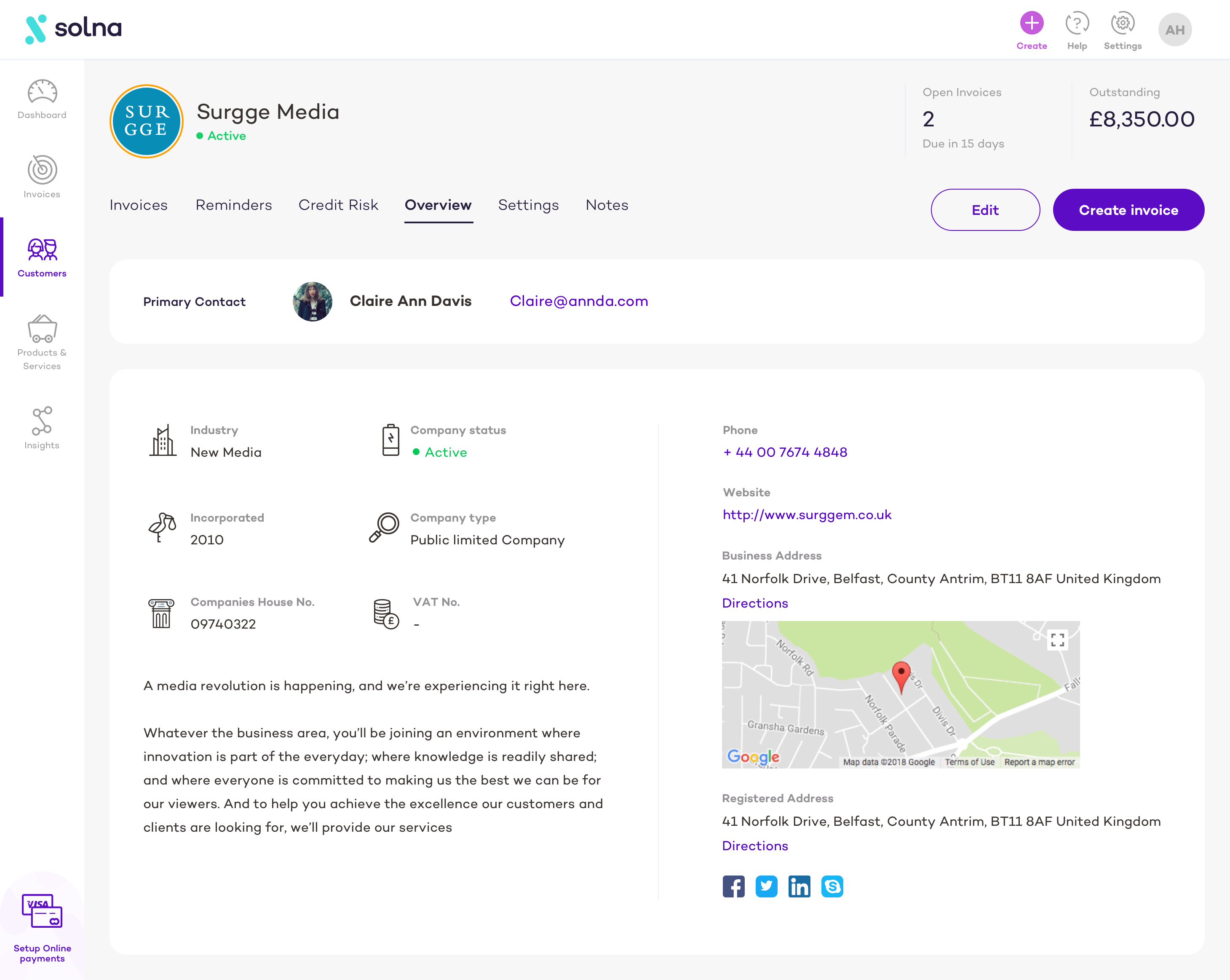The image size is (1230, 980).
Task: Switch to the Reminders tab
Action: (x=233, y=205)
